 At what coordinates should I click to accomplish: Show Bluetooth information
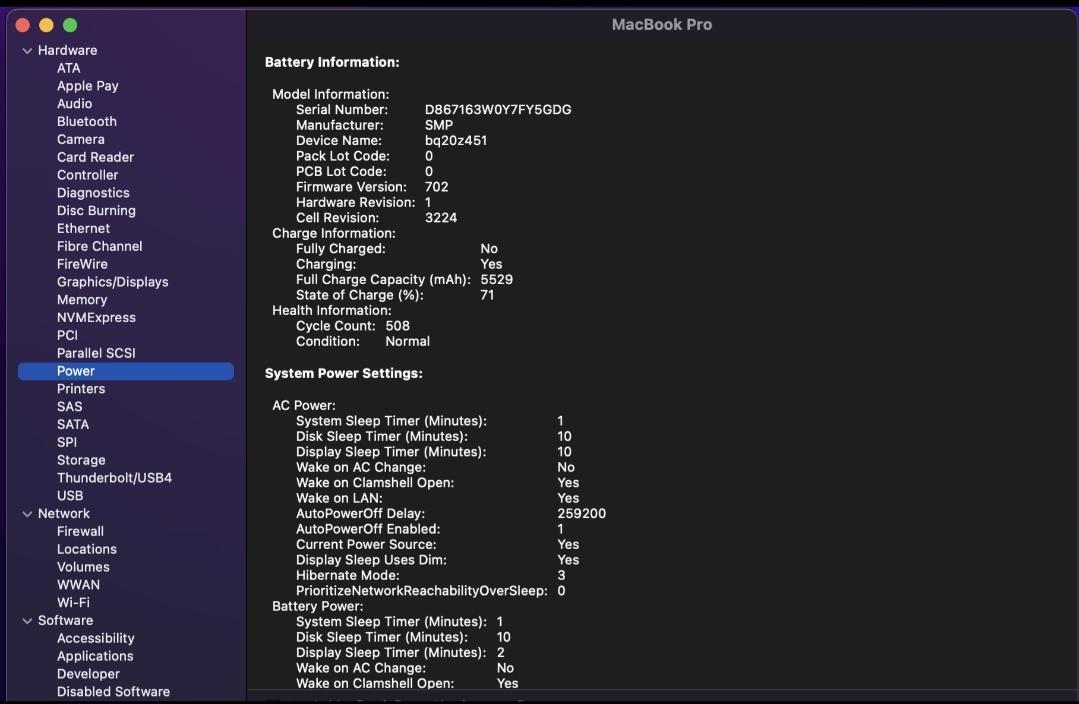(x=87, y=122)
